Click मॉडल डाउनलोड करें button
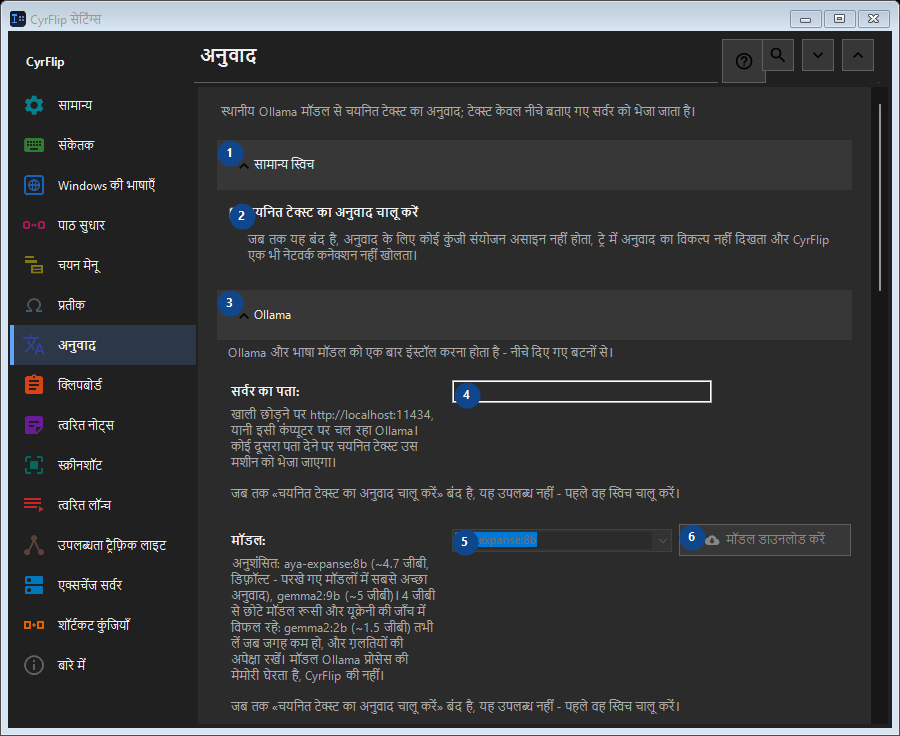Screen dimensions: 900x736 coord(765,540)
